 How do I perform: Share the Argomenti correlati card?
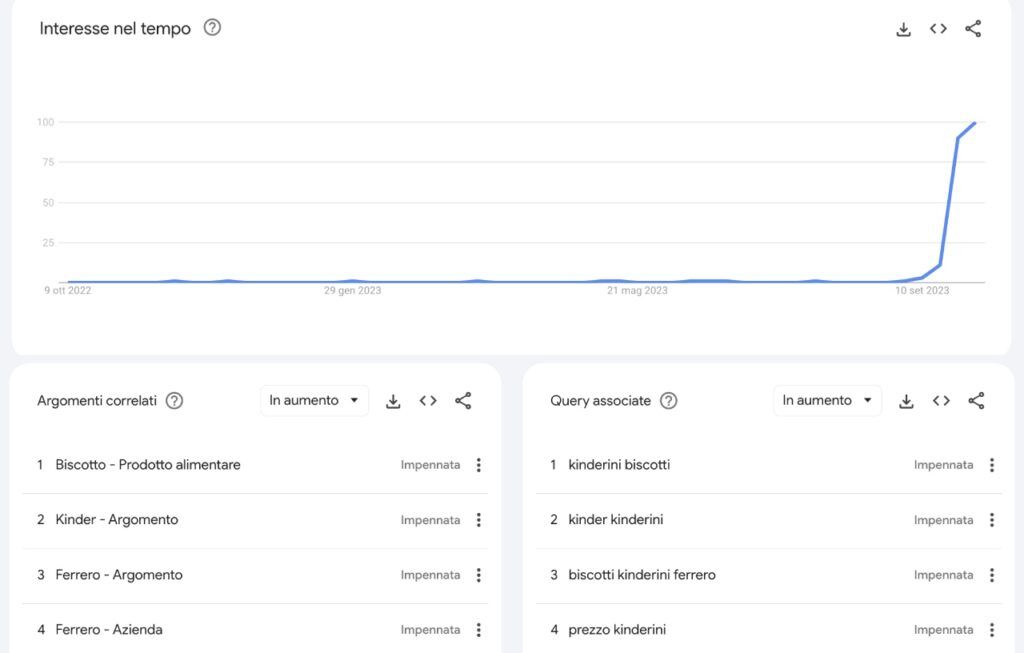point(463,400)
